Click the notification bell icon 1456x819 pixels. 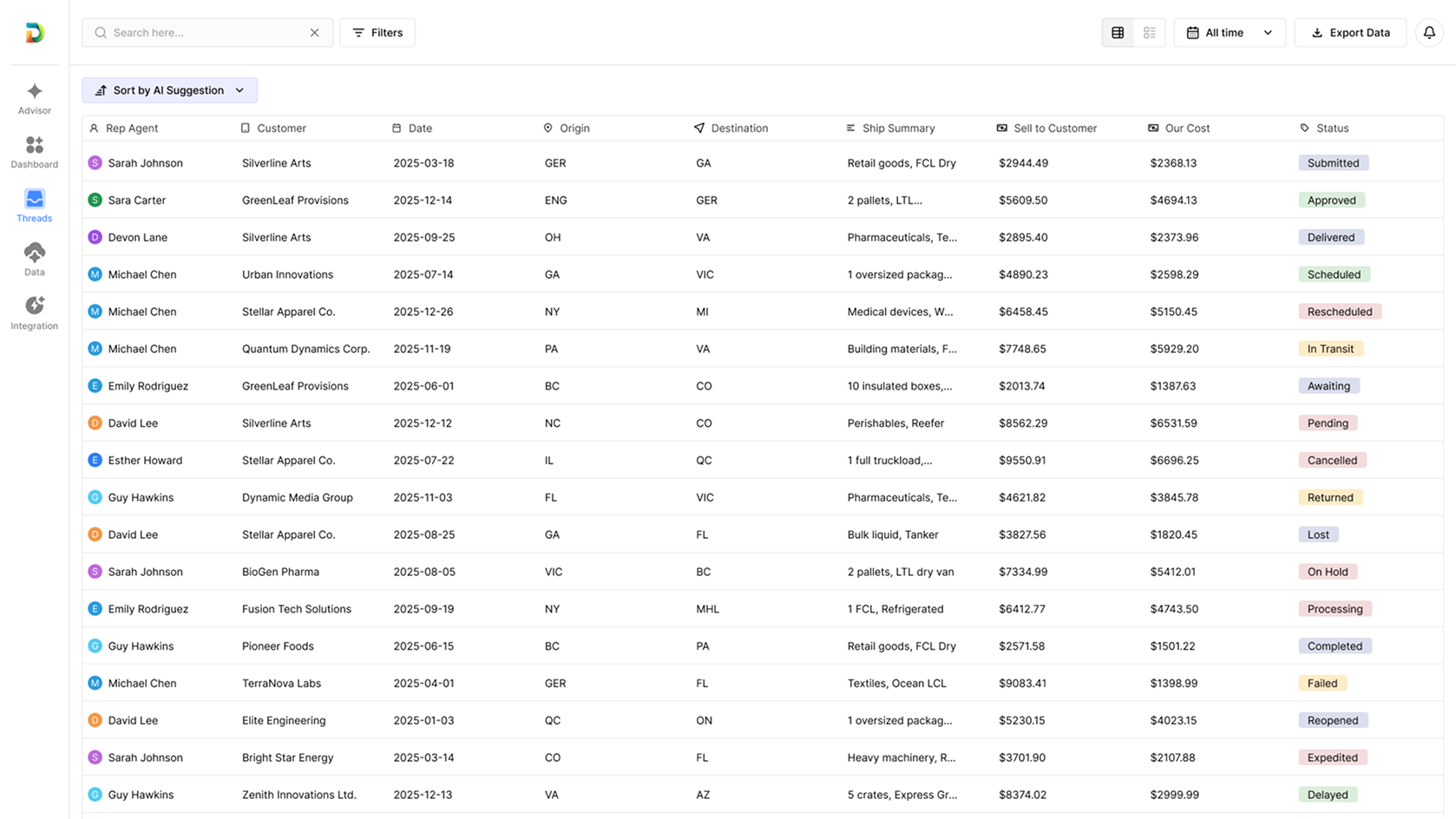click(x=1429, y=33)
